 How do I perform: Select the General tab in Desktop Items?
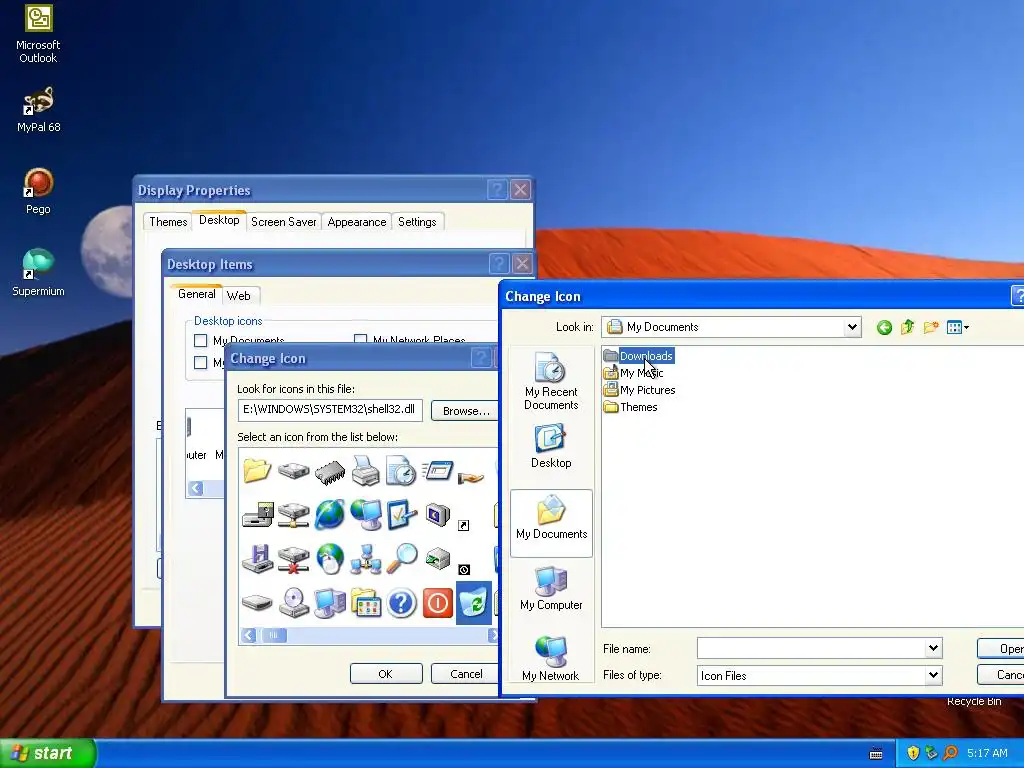click(x=197, y=294)
